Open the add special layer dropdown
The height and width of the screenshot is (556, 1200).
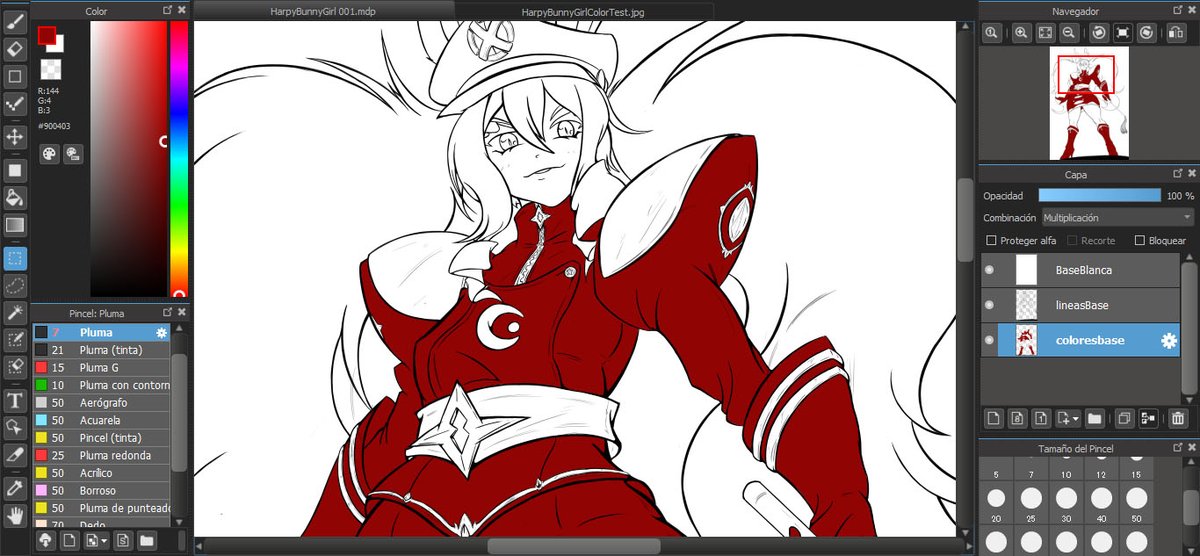(x=1067, y=419)
